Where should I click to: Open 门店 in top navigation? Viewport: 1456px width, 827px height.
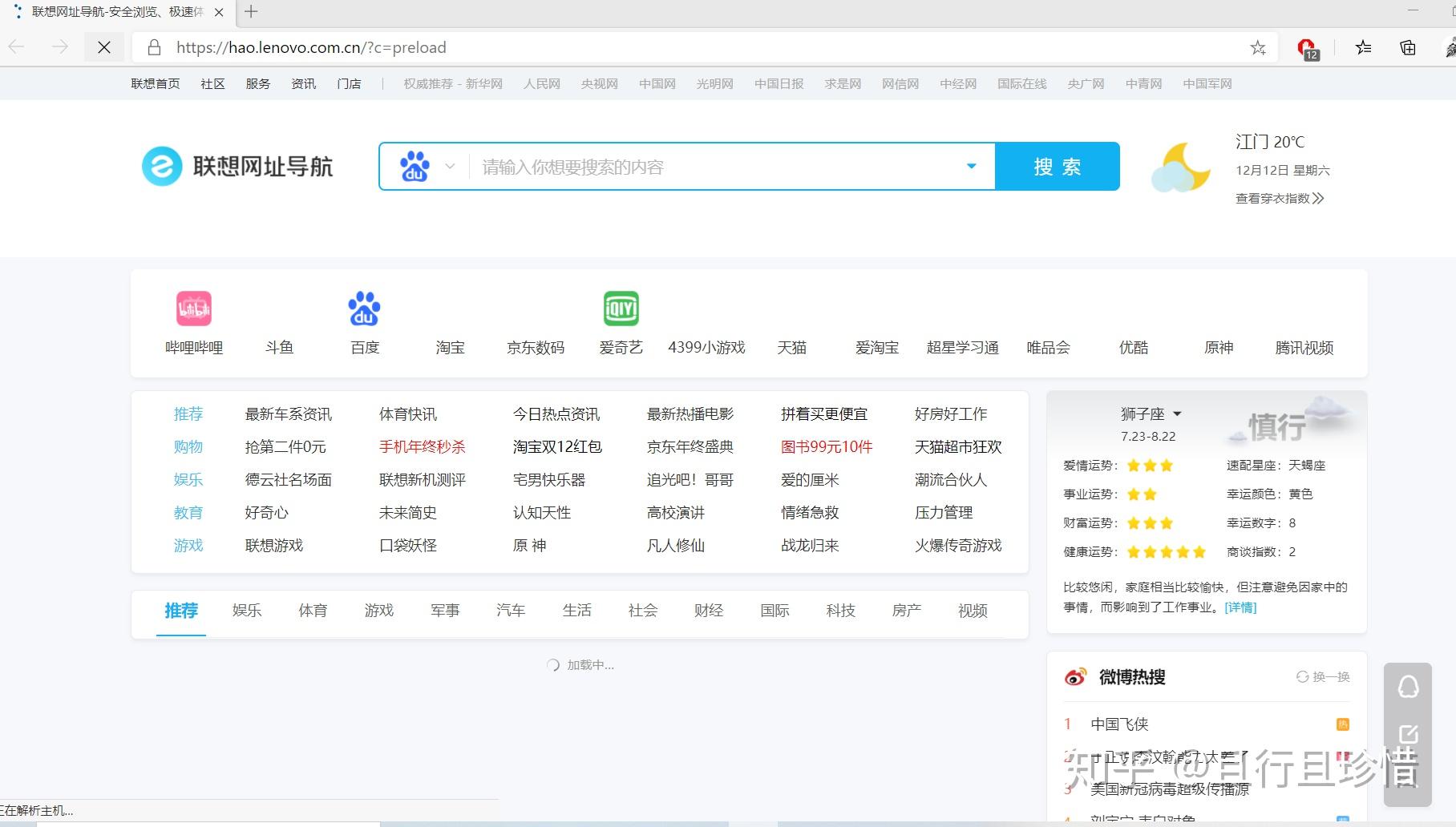(x=349, y=83)
